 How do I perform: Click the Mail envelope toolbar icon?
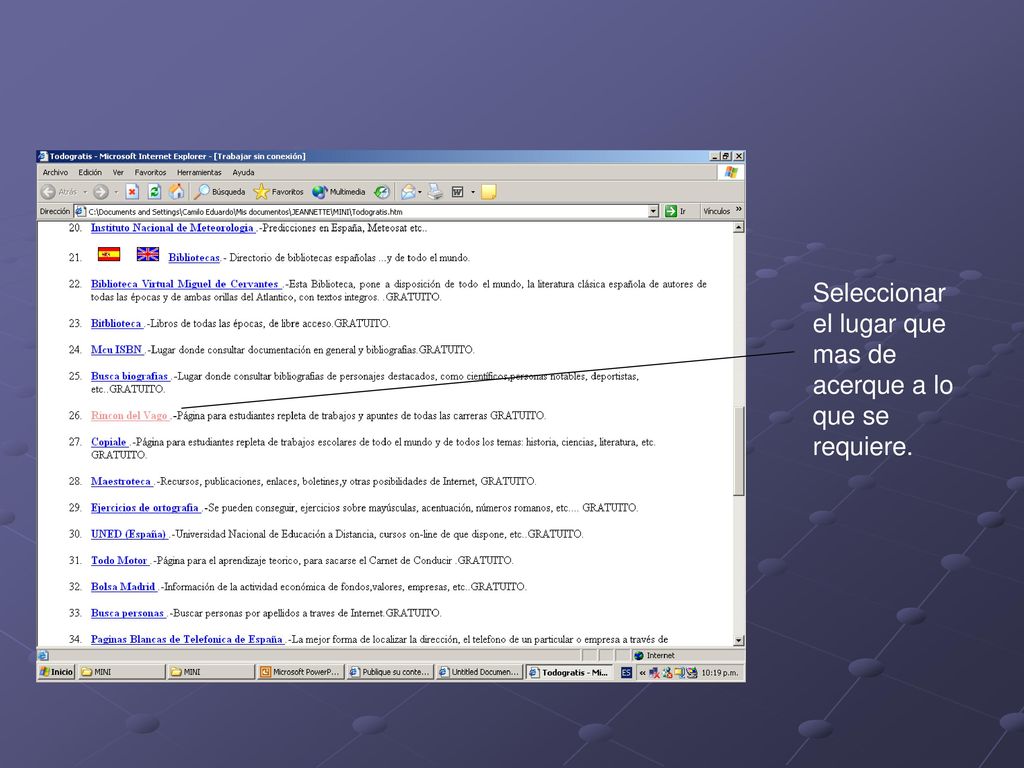coord(408,192)
